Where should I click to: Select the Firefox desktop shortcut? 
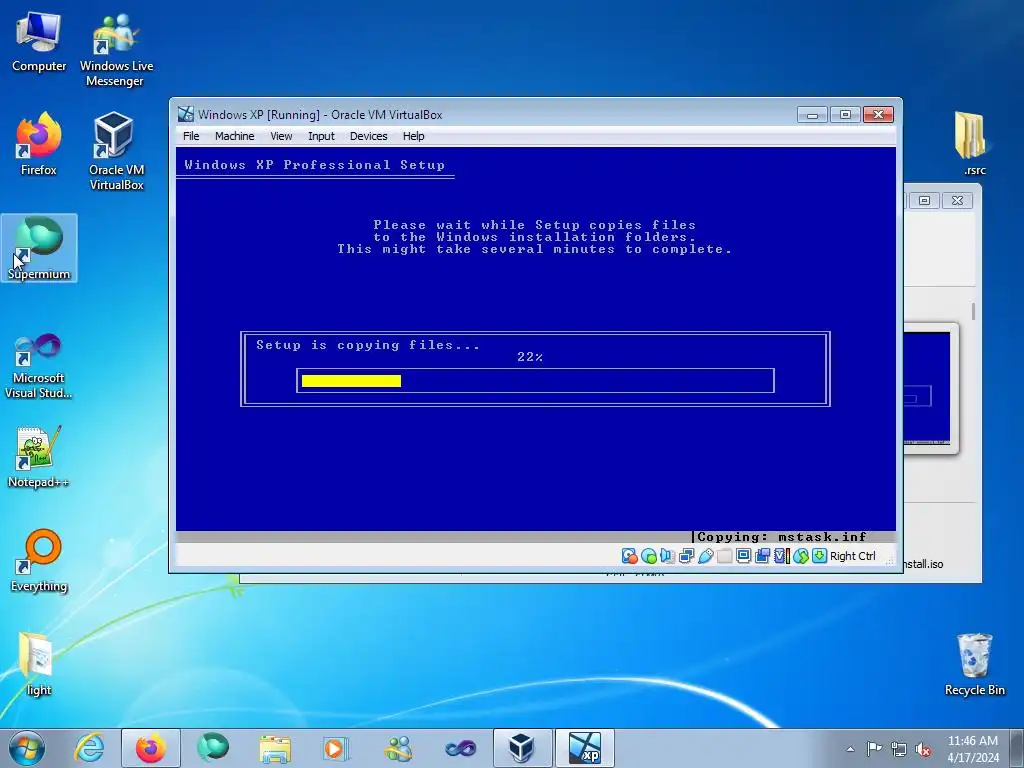(x=39, y=144)
